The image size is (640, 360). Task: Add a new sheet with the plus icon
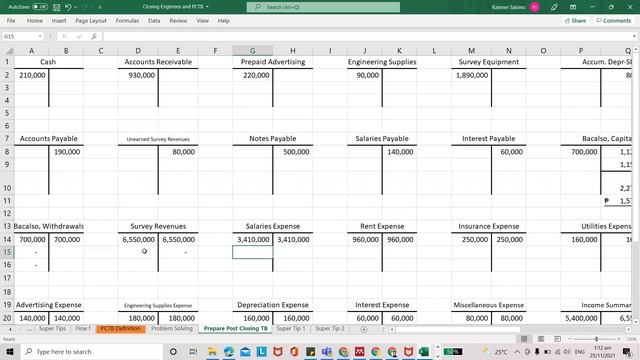(x=364, y=329)
